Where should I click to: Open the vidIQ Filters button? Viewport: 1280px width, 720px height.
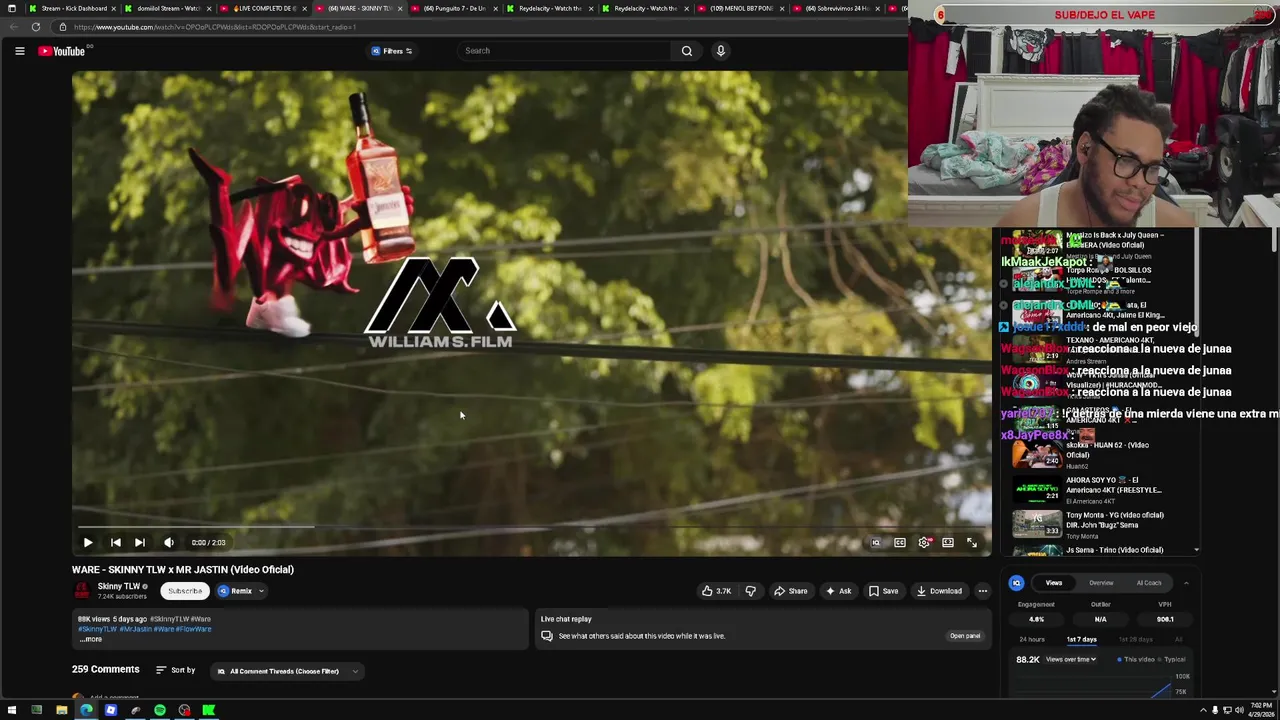pos(392,51)
